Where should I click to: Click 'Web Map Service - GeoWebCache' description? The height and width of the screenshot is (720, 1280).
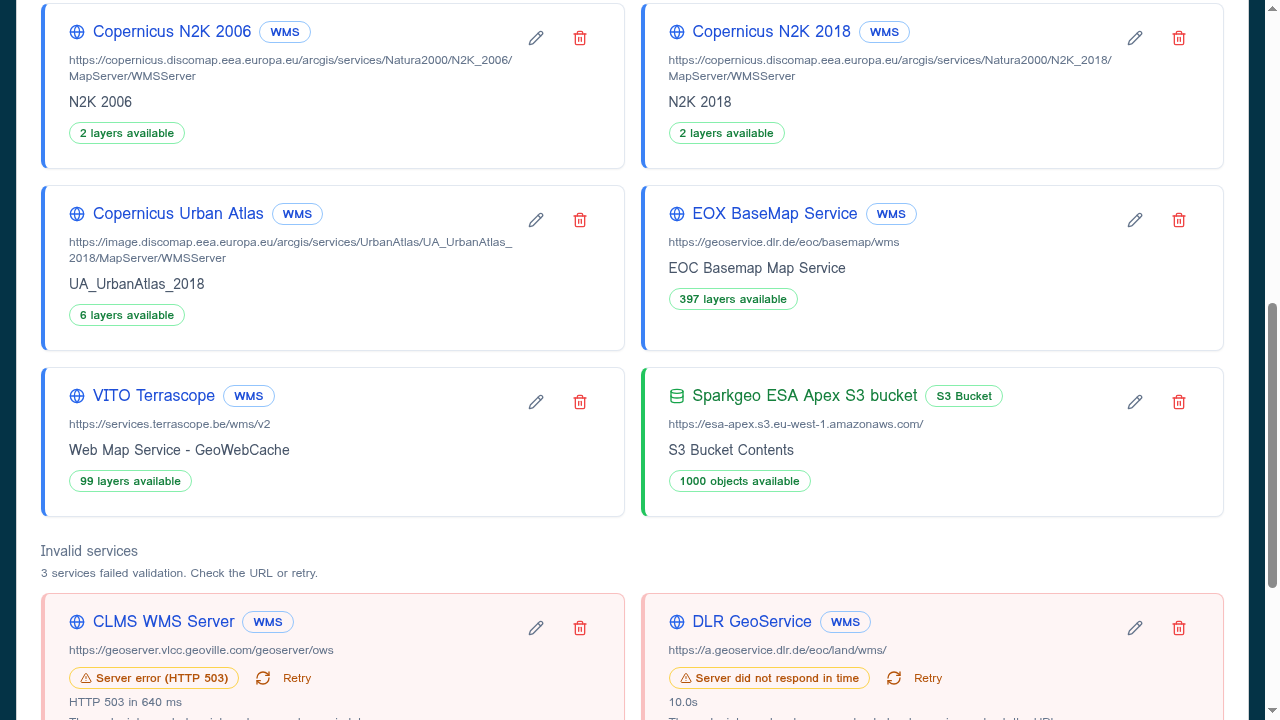click(179, 450)
